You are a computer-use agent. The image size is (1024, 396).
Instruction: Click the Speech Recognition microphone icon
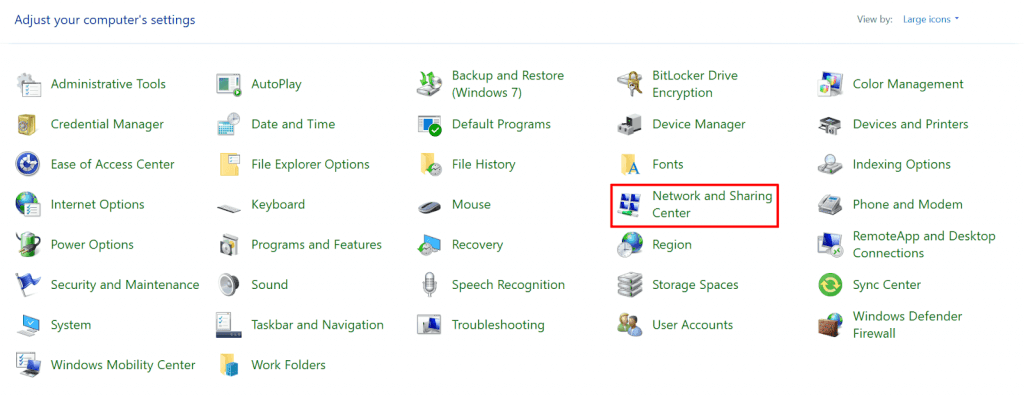(429, 285)
